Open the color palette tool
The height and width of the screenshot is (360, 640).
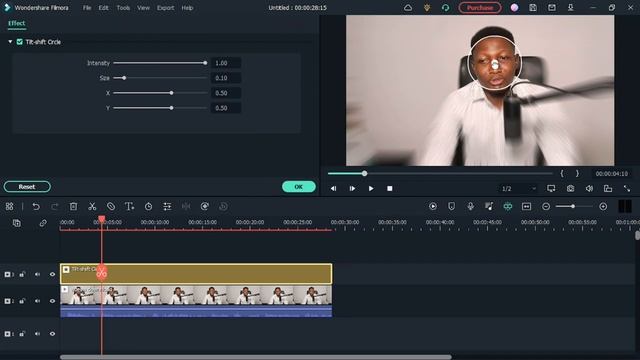tap(205, 207)
